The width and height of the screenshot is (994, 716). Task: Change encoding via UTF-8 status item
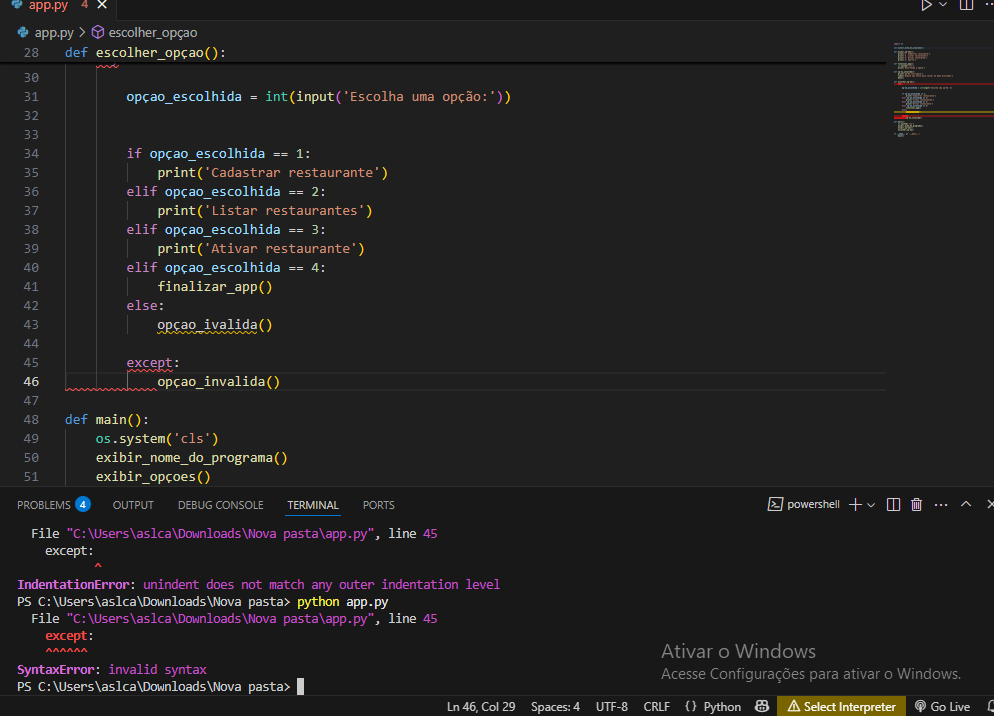(612, 706)
